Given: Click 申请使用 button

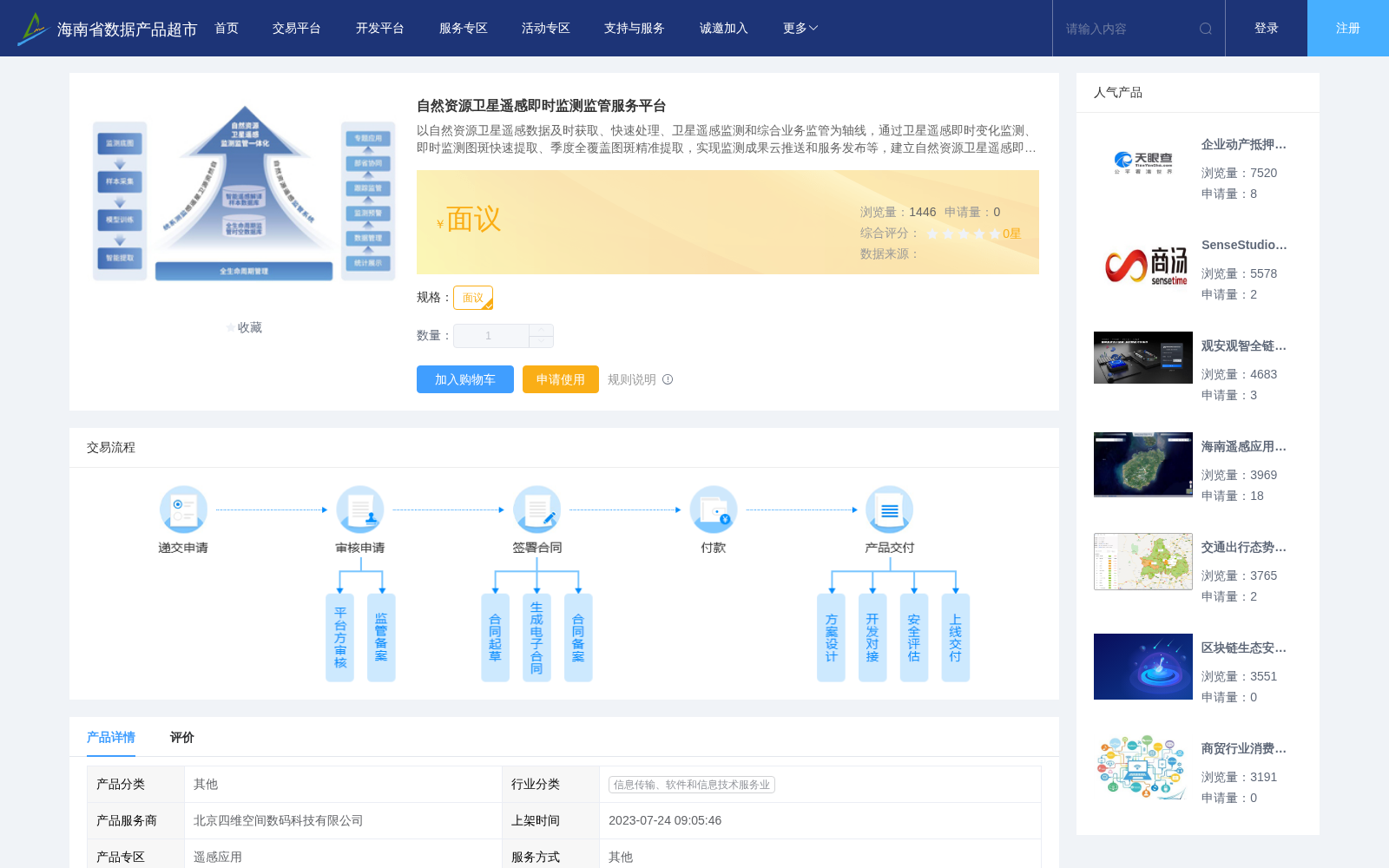Looking at the screenshot, I should point(561,379).
